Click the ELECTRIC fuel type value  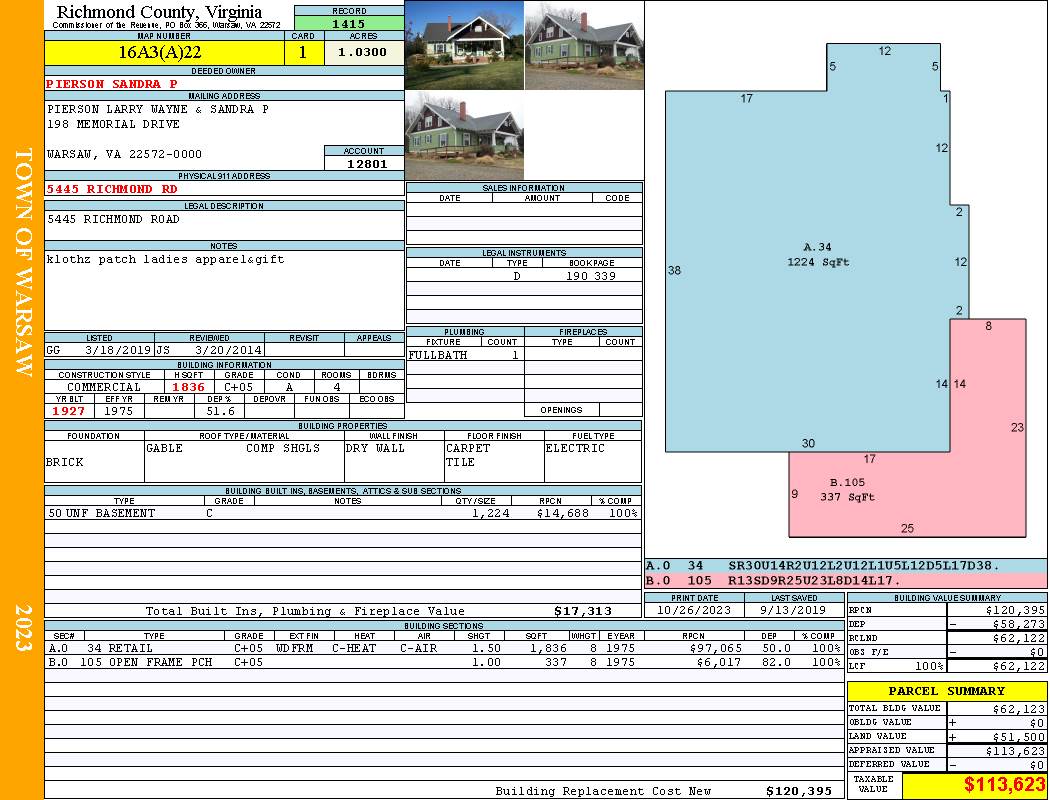pyautogui.click(x=575, y=449)
